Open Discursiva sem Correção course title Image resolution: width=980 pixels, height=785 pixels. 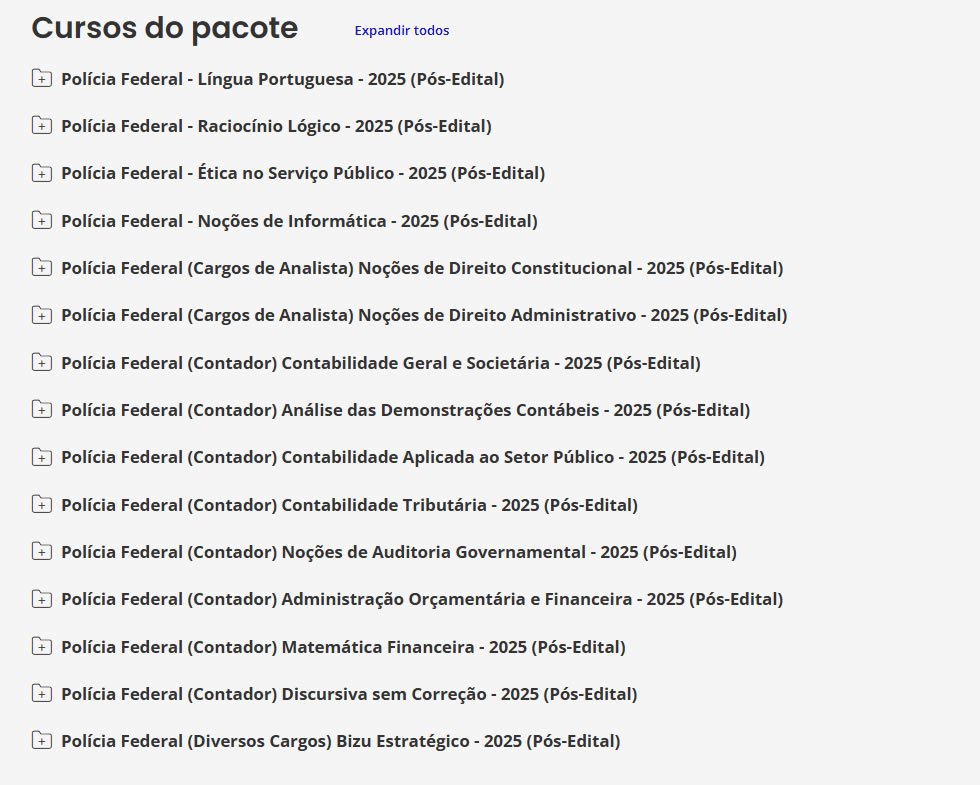click(349, 694)
